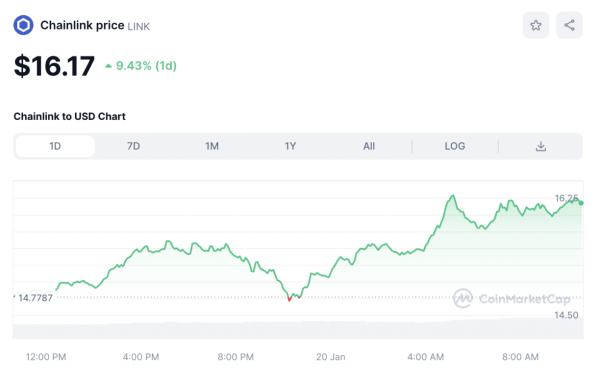
Task: Switch to the 1M chart range
Action: click(212, 146)
